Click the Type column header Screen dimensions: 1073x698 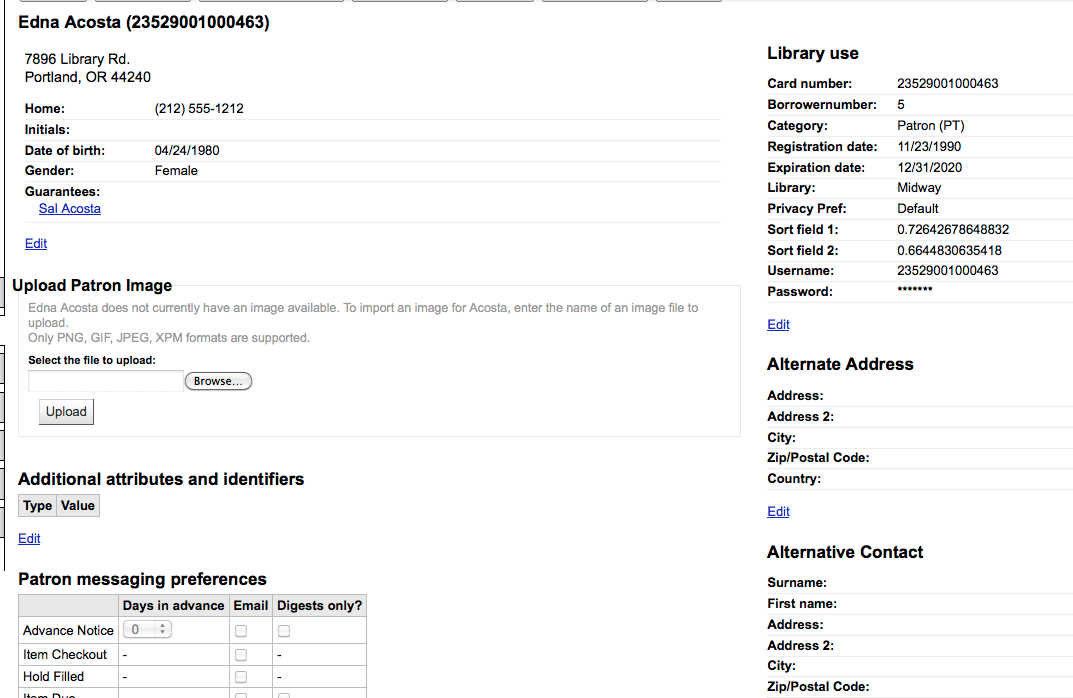click(x=38, y=506)
